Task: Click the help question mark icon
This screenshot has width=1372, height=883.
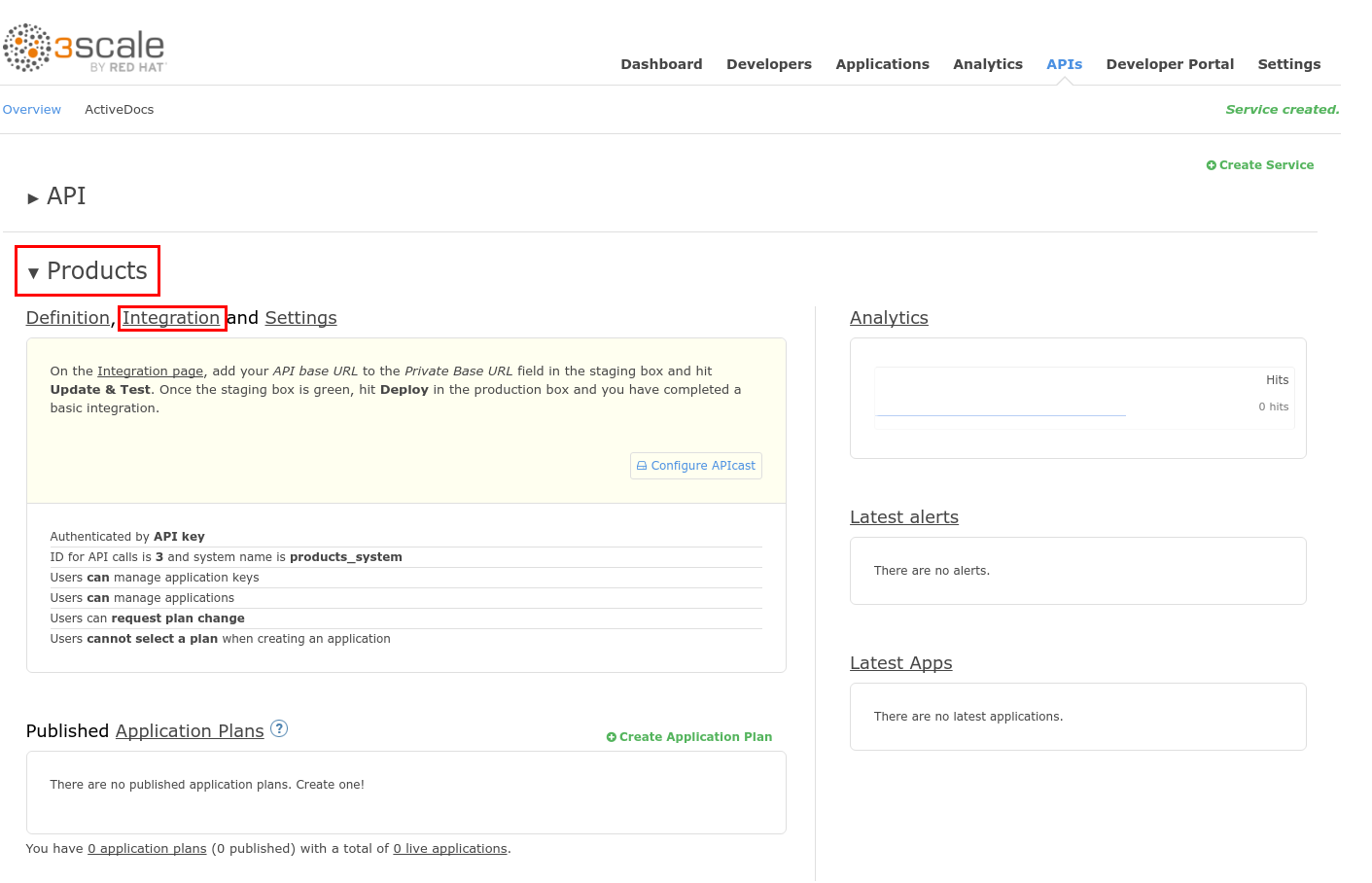Action: point(279,728)
